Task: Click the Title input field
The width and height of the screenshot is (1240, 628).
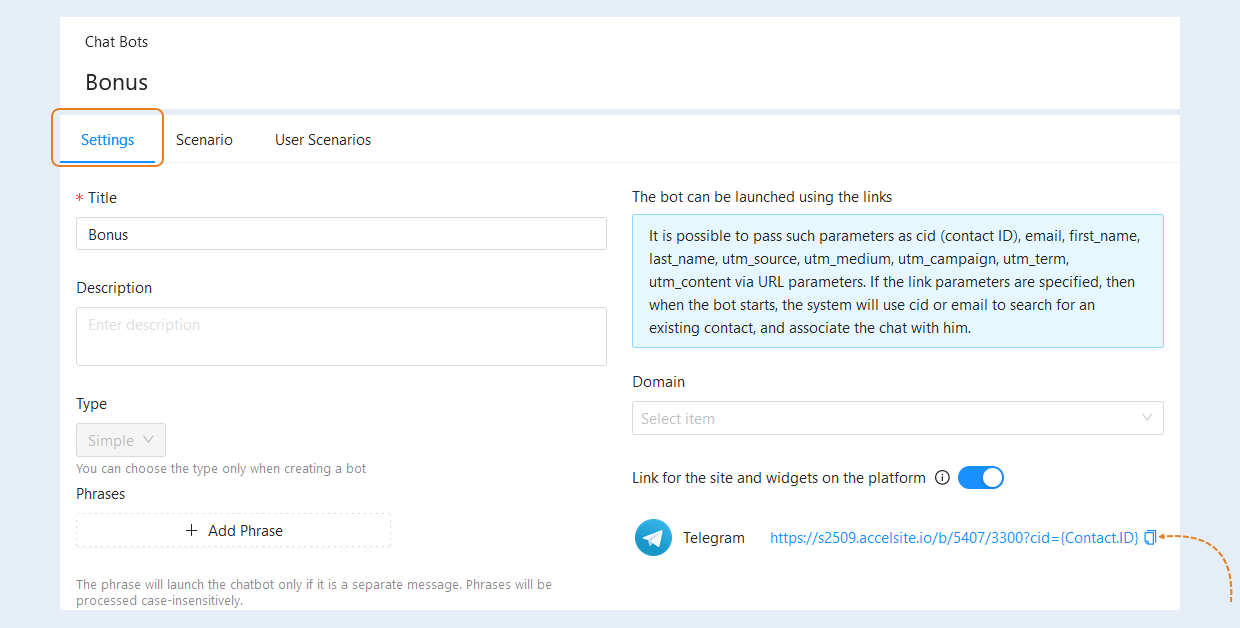Action: [x=341, y=234]
